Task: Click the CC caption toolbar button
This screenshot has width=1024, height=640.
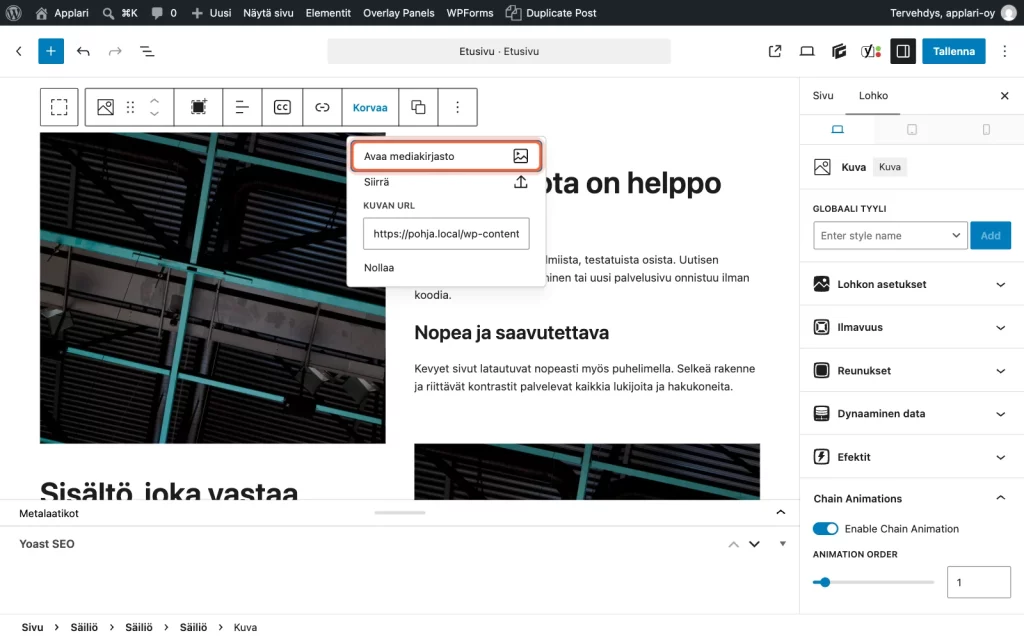Action: pos(282,107)
